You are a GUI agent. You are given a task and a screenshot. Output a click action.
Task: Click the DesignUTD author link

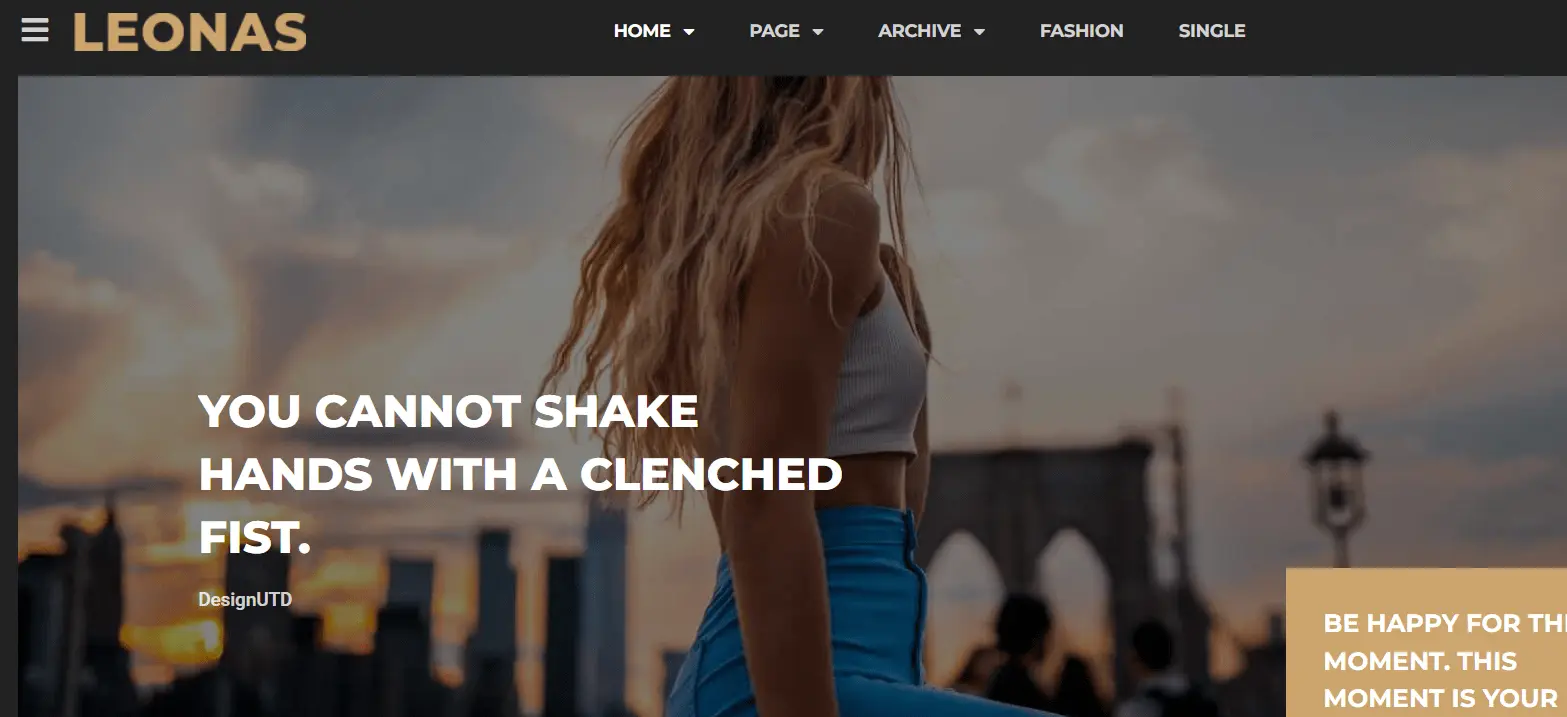(x=245, y=600)
